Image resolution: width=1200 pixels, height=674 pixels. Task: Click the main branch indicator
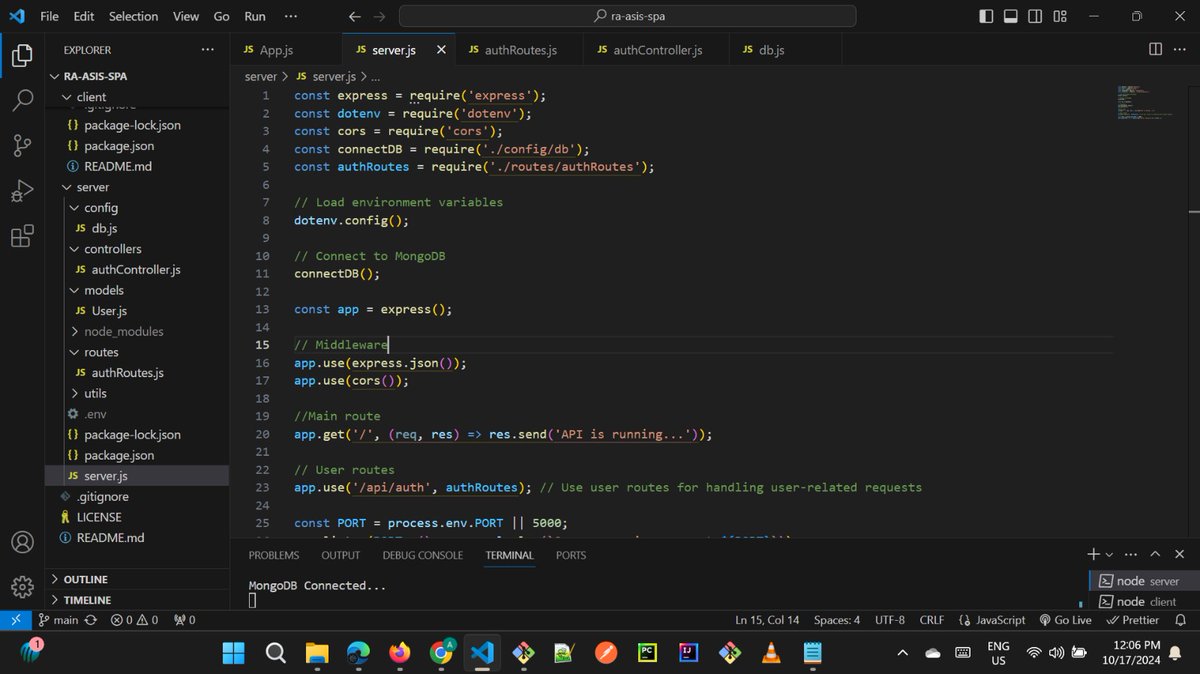click(58, 620)
